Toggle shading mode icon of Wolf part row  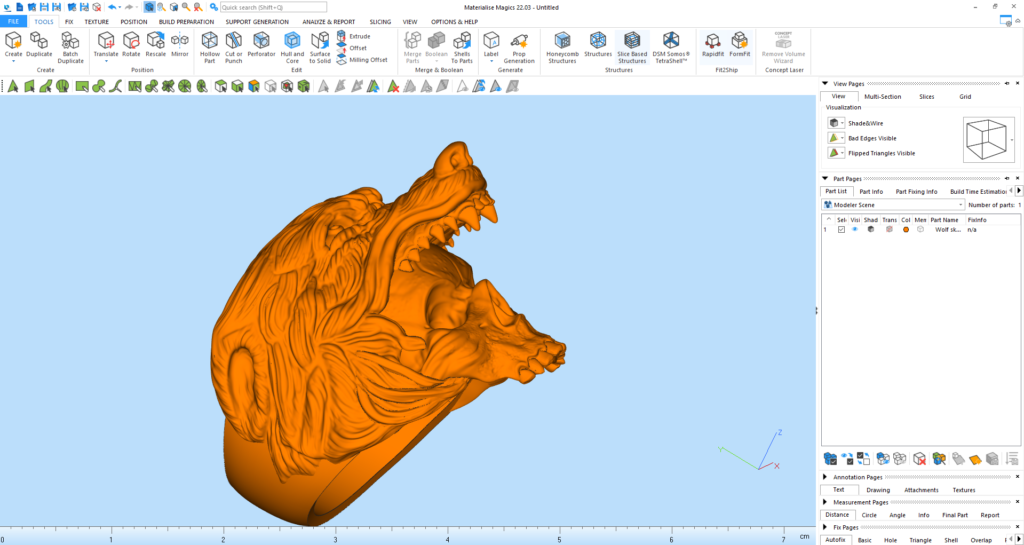[871, 230]
